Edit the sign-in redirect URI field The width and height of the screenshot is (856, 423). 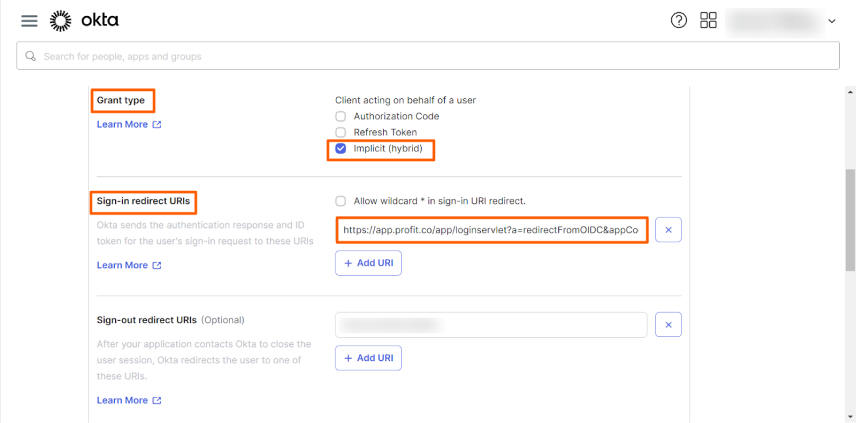(491, 230)
